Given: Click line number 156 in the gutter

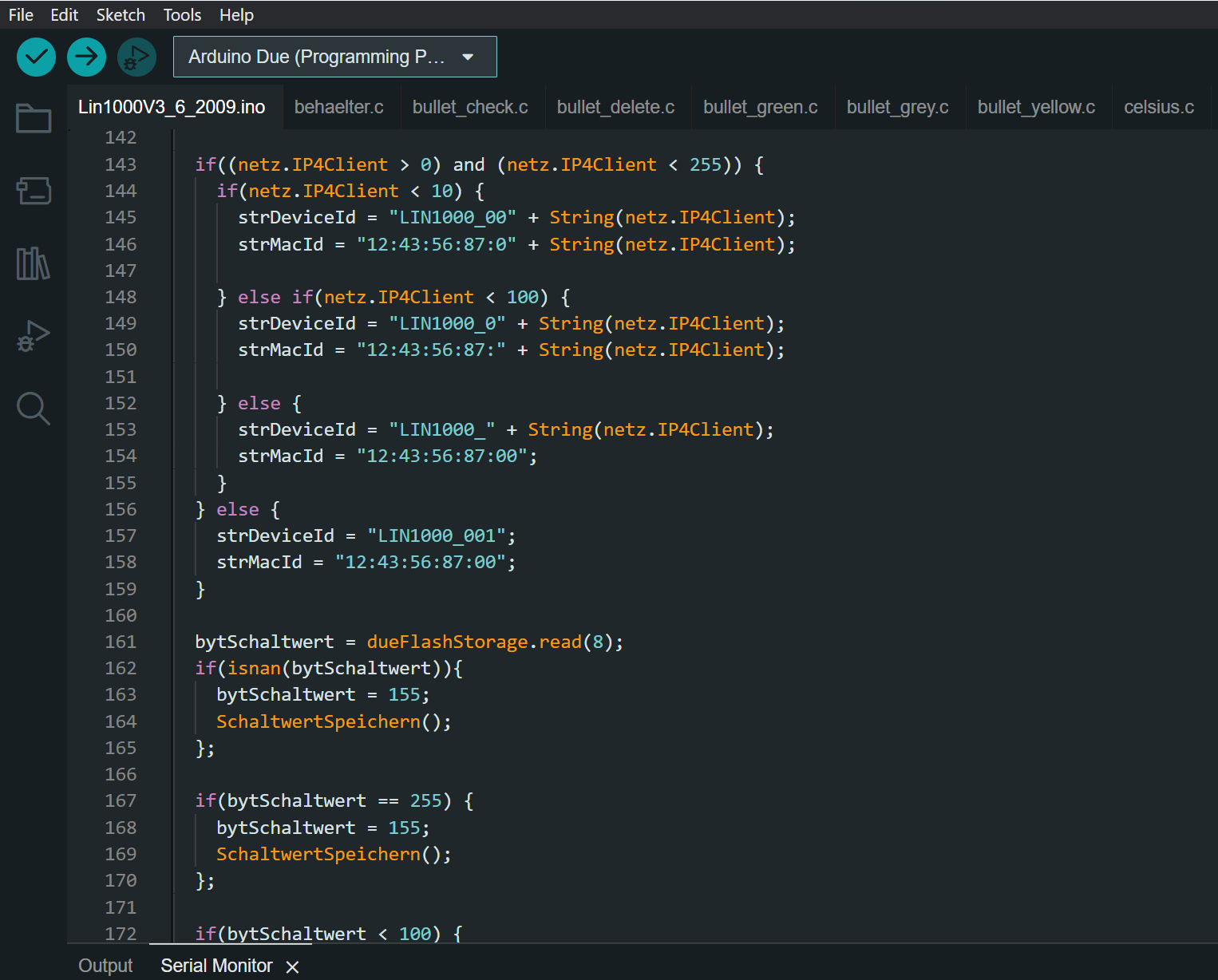Looking at the screenshot, I should pos(121,509).
